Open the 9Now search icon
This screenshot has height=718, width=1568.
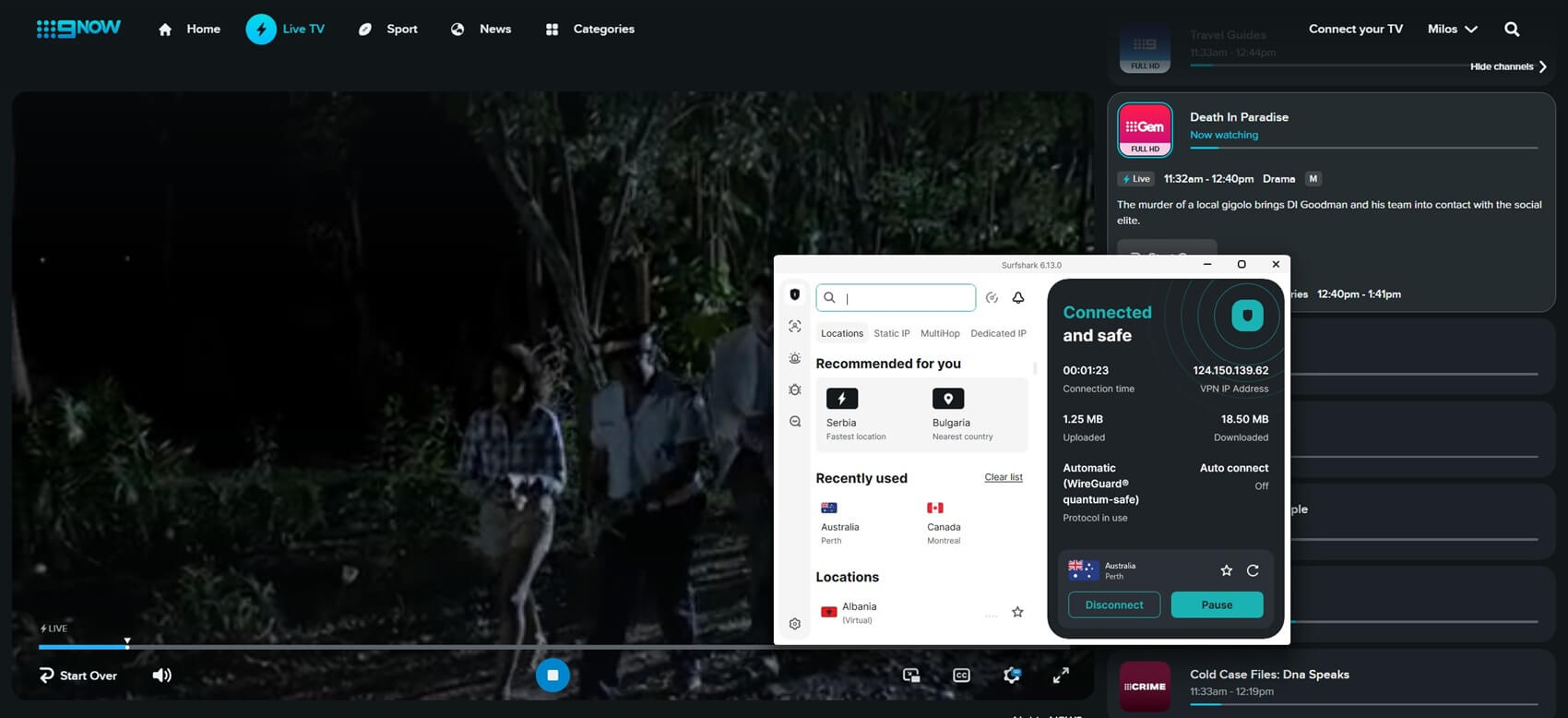click(1512, 29)
